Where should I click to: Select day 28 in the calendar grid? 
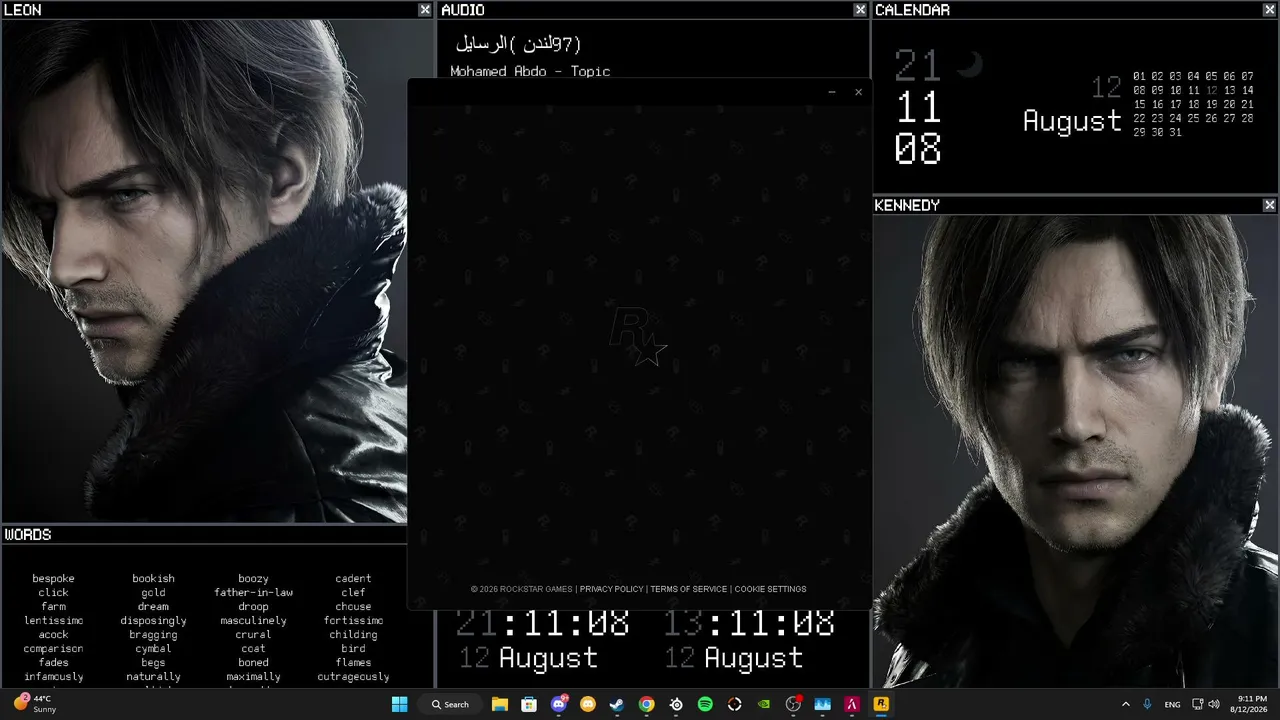click(1247, 118)
